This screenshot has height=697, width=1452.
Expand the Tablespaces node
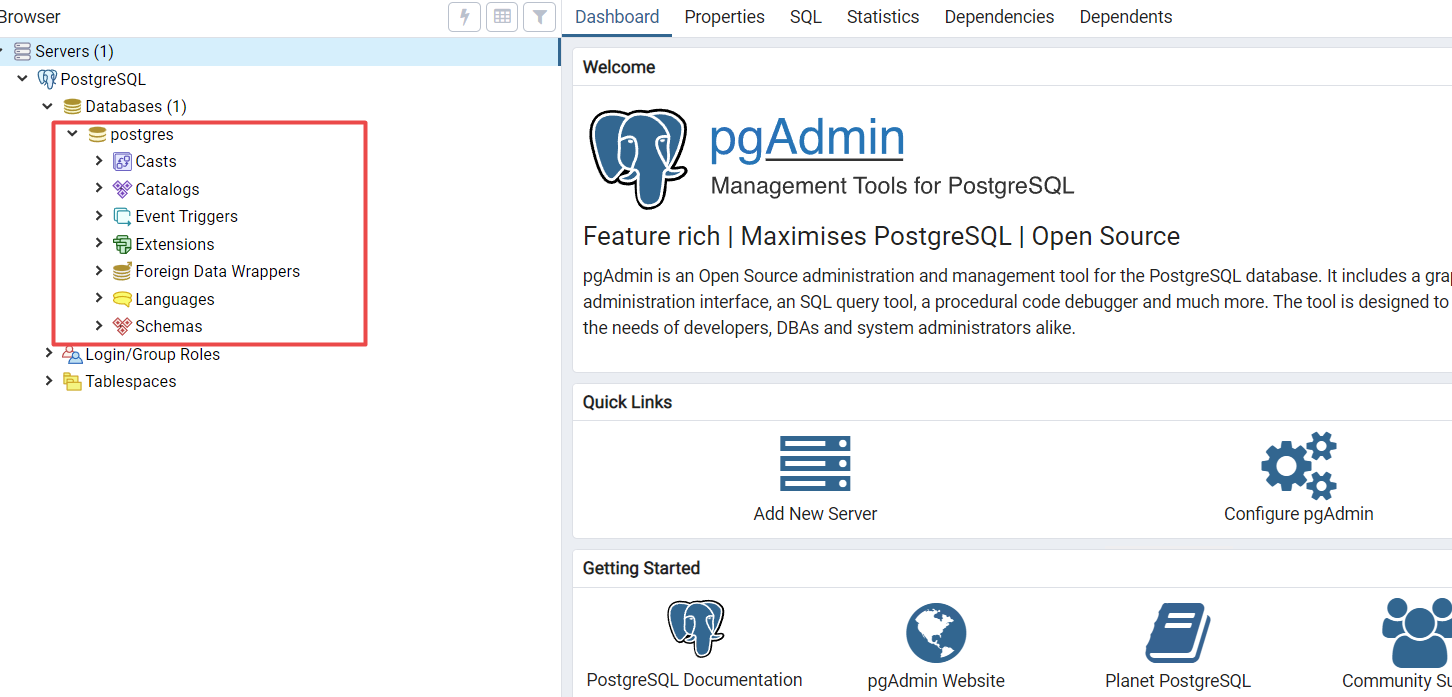pyautogui.click(x=48, y=381)
